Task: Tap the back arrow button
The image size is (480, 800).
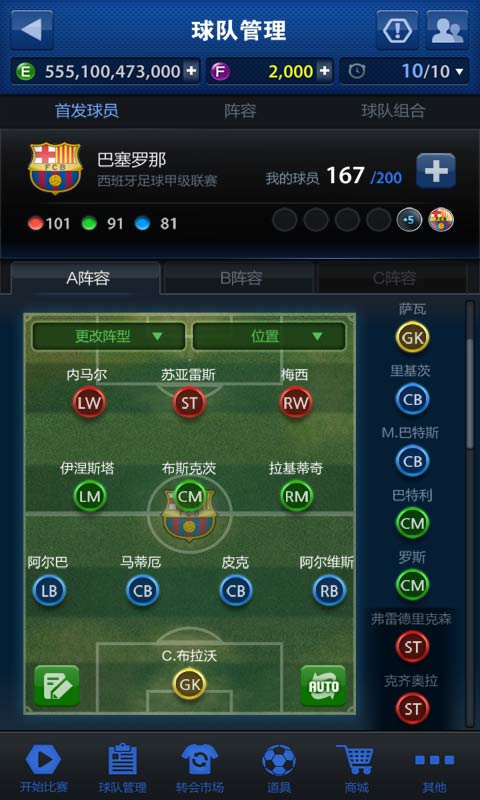Action: click(32, 30)
